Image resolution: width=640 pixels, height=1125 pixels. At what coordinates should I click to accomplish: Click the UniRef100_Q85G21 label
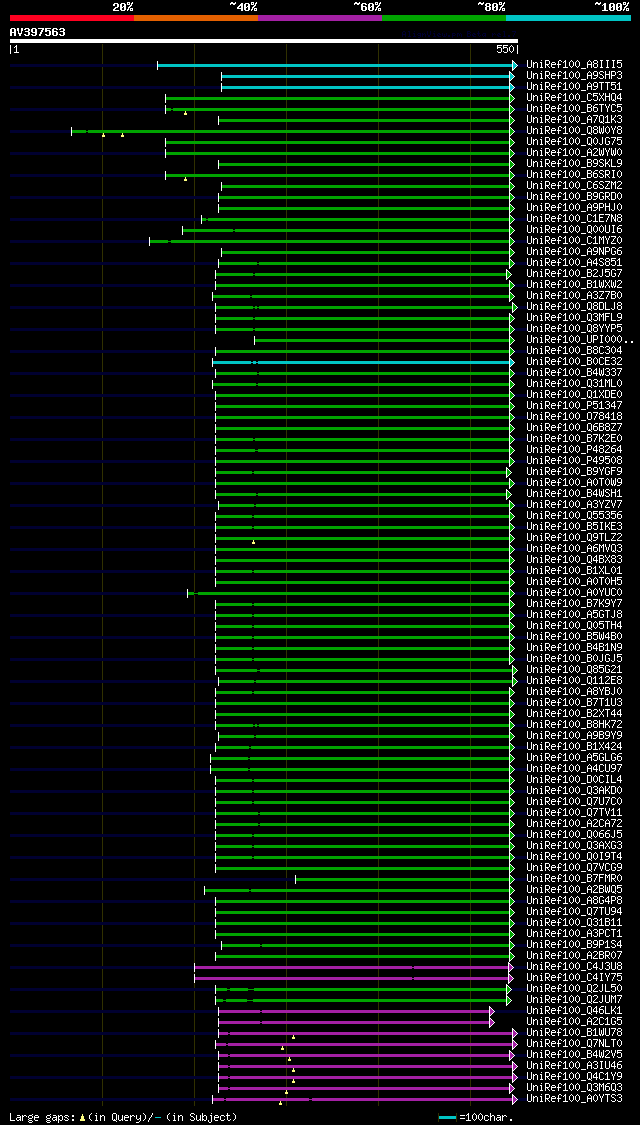click(574, 669)
